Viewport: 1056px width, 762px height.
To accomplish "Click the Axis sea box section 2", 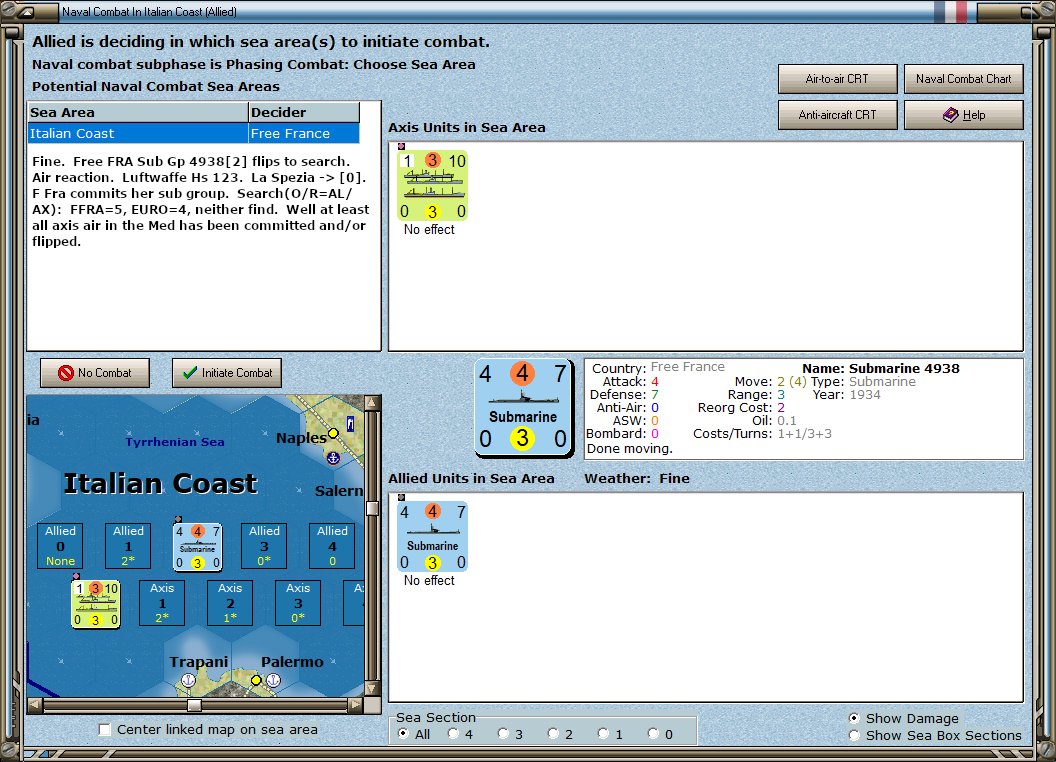I will pos(230,603).
